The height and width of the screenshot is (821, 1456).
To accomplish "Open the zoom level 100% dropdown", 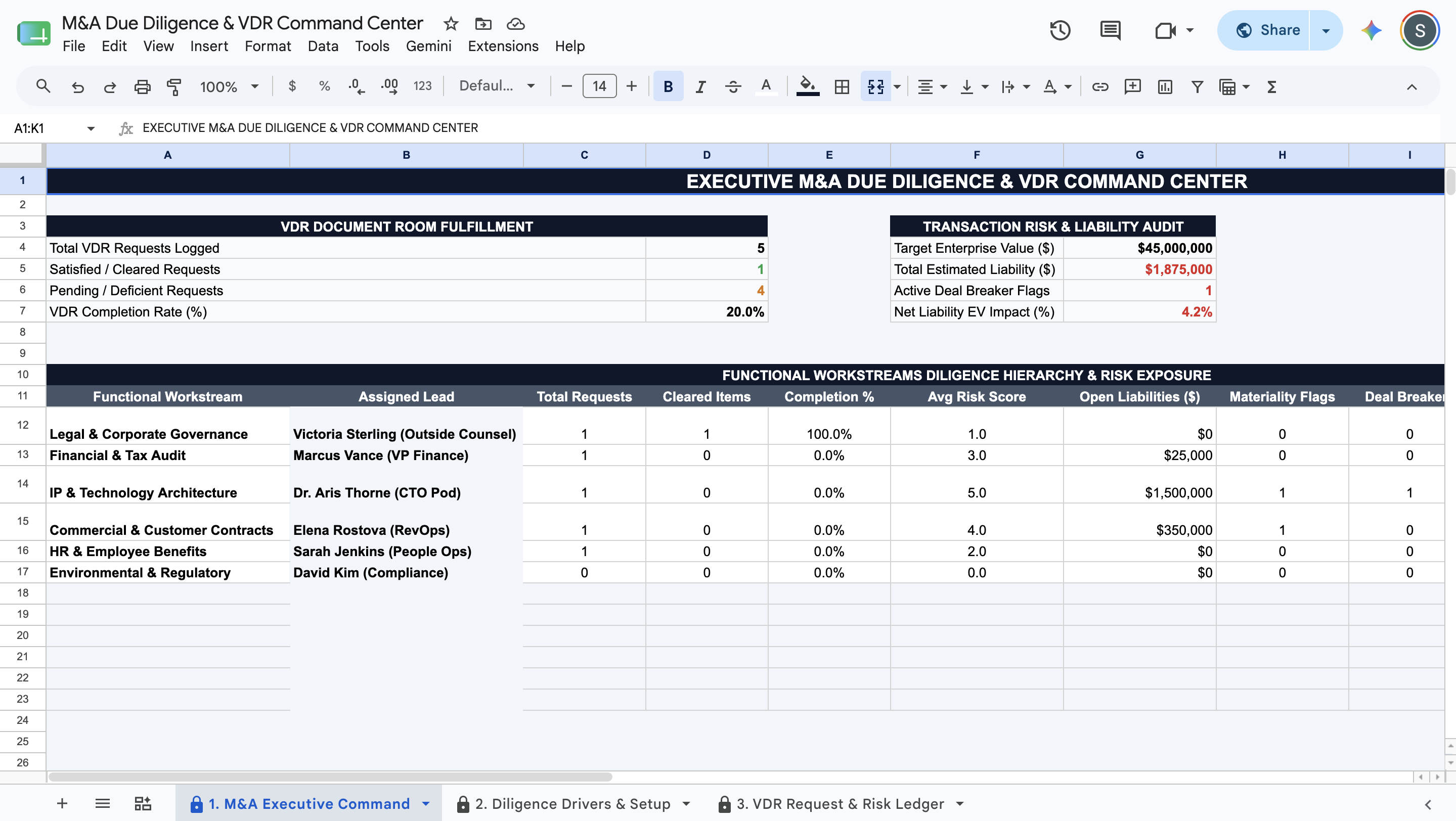I will tap(229, 86).
